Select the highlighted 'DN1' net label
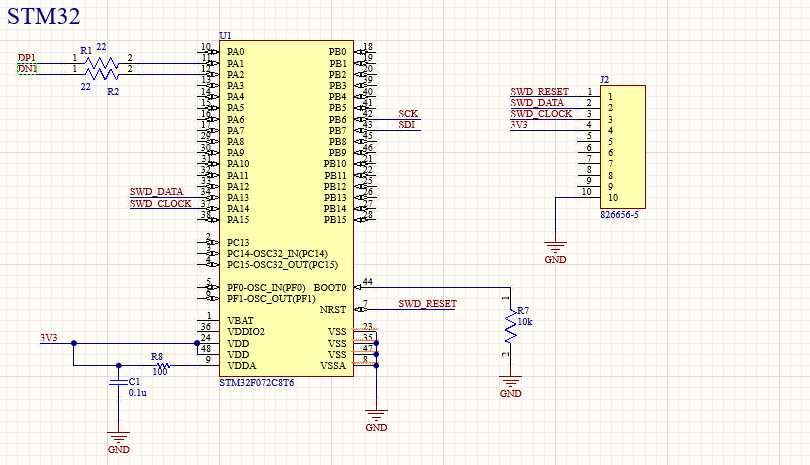The height and width of the screenshot is (465, 810). [27, 69]
